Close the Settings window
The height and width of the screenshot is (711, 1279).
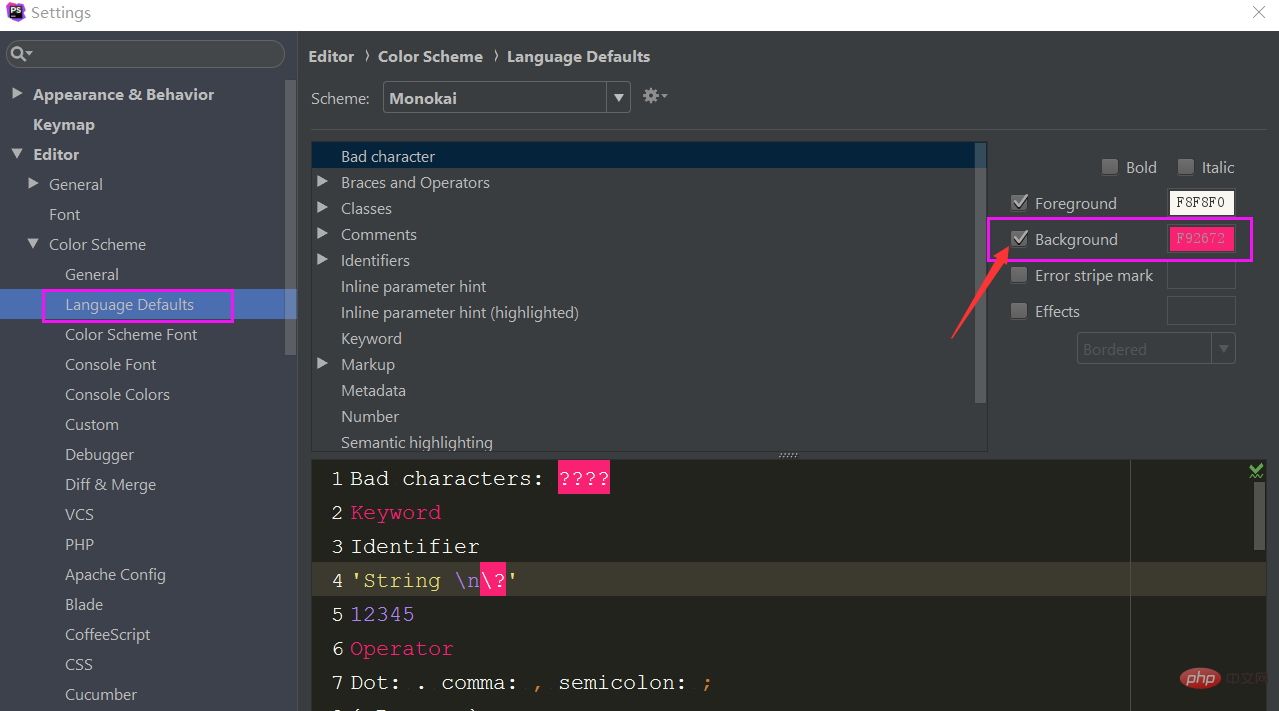pos(1259,12)
